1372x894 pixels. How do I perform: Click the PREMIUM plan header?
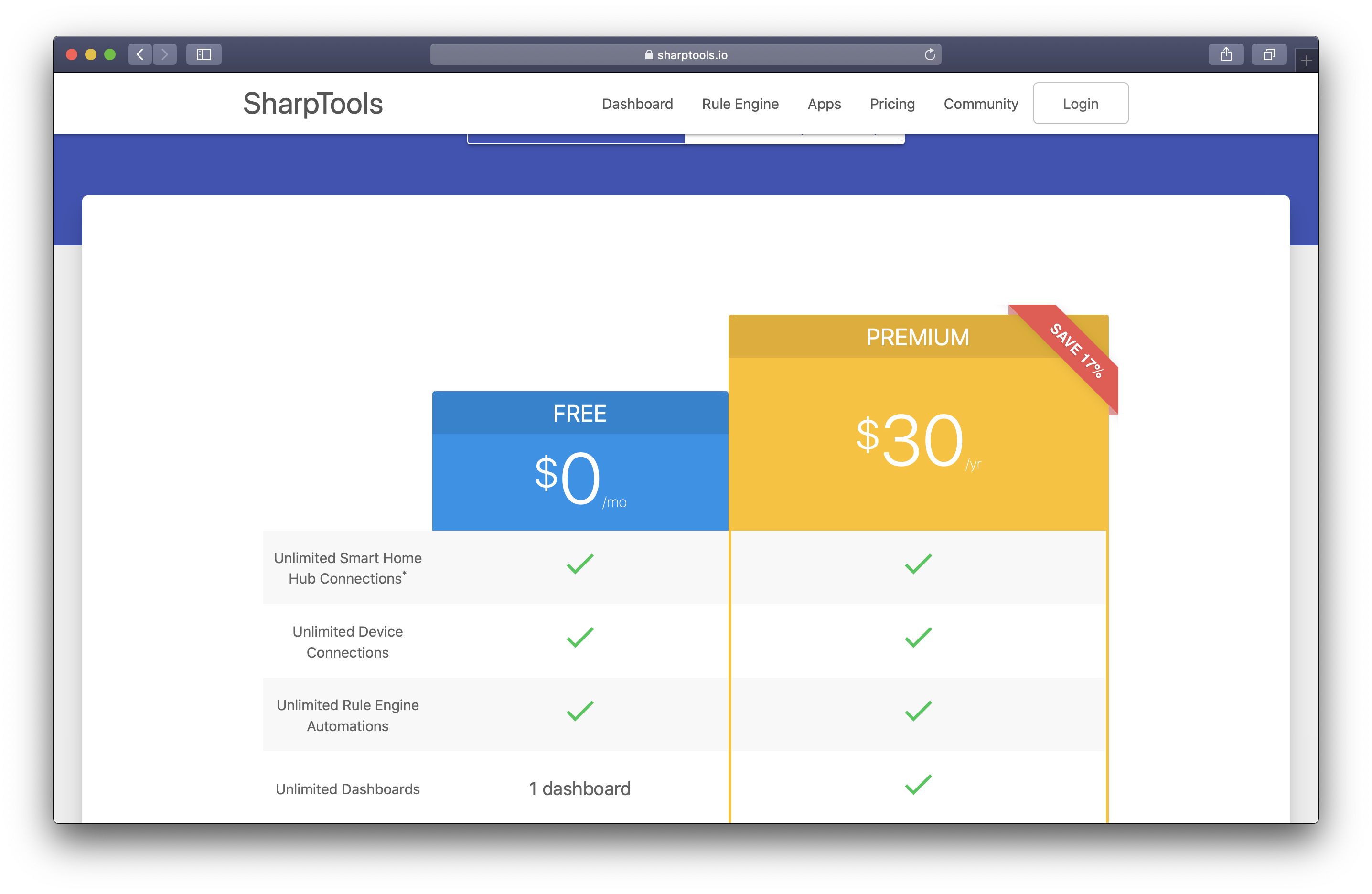[x=917, y=337]
